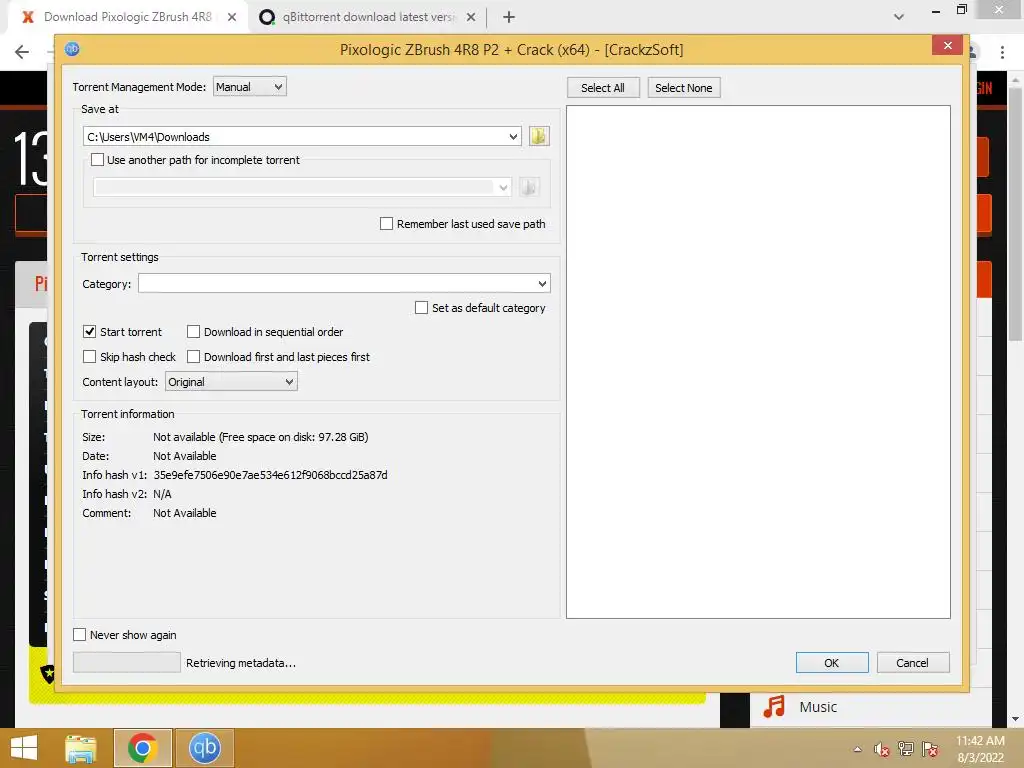Image resolution: width=1024 pixels, height=768 pixels.
Task: Click the qBittorrent logo in dialog title bar
Action: click(72, 49)
